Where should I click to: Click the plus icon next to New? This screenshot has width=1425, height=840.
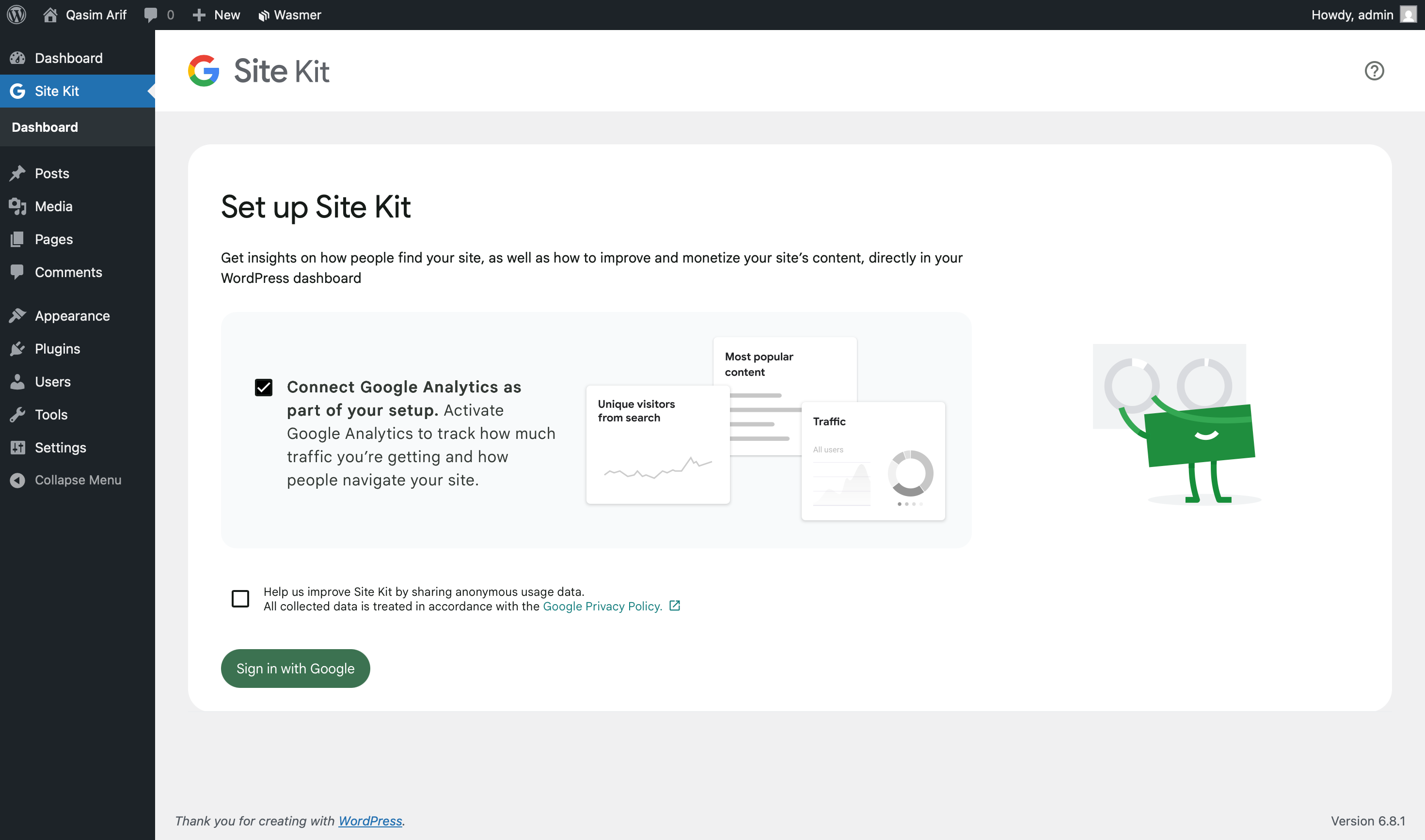(199, 15)
